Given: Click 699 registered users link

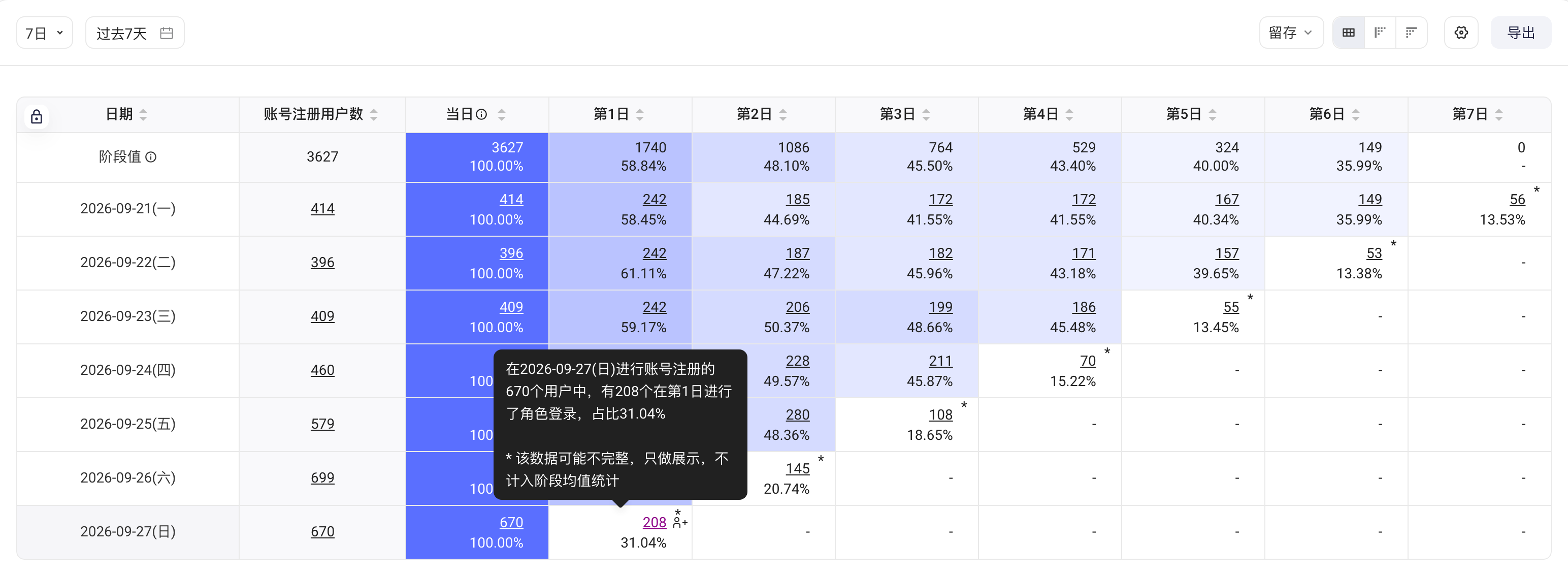Looking at the screenshot, I should click(322, 477).
